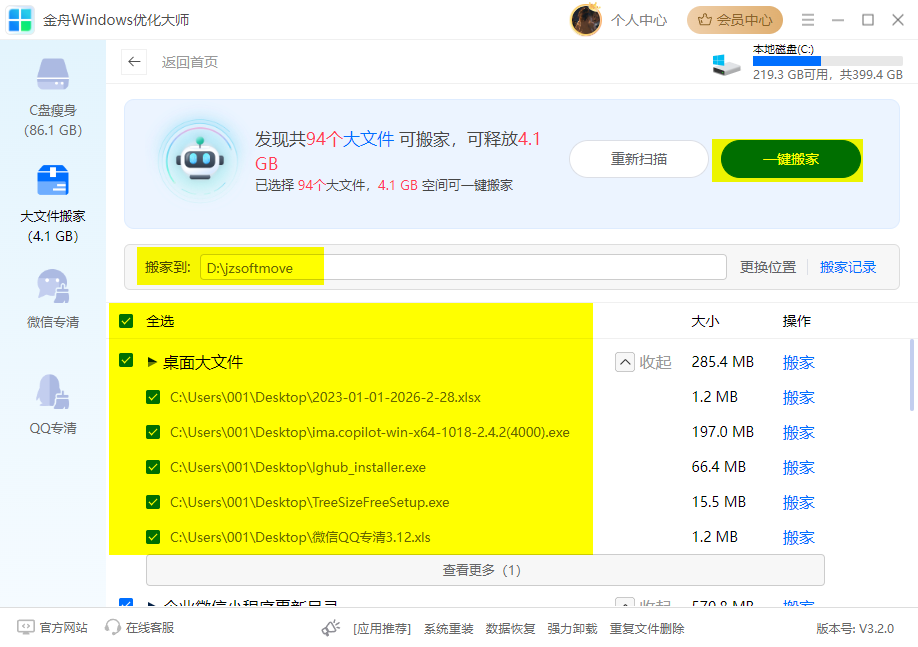This screenshot has height=647, width=918.
Task: Expand 查看更多 to show one more file
Action: (x=484, y=570)
